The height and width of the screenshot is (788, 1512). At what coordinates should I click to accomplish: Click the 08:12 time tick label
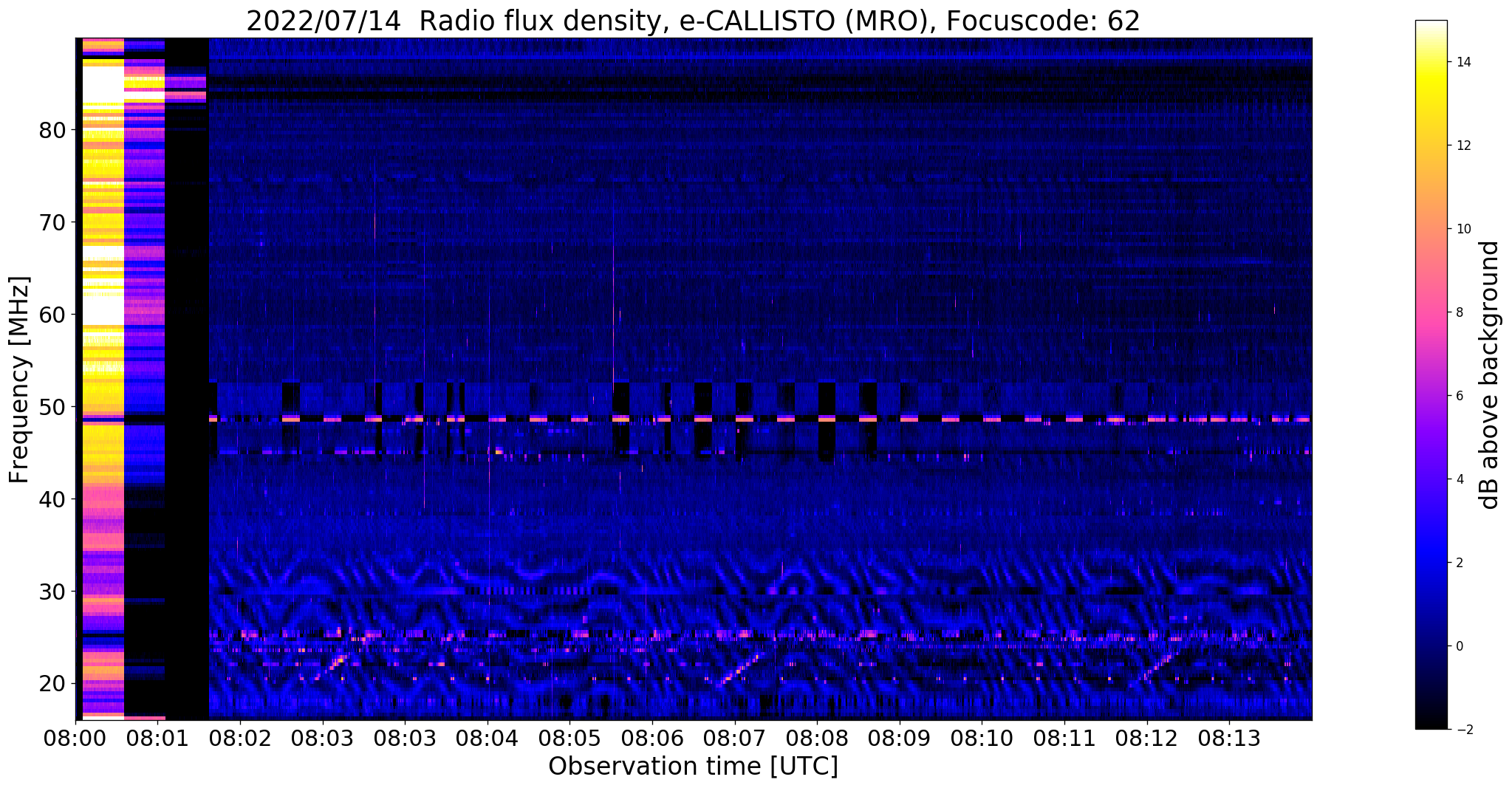point(1147,738)
